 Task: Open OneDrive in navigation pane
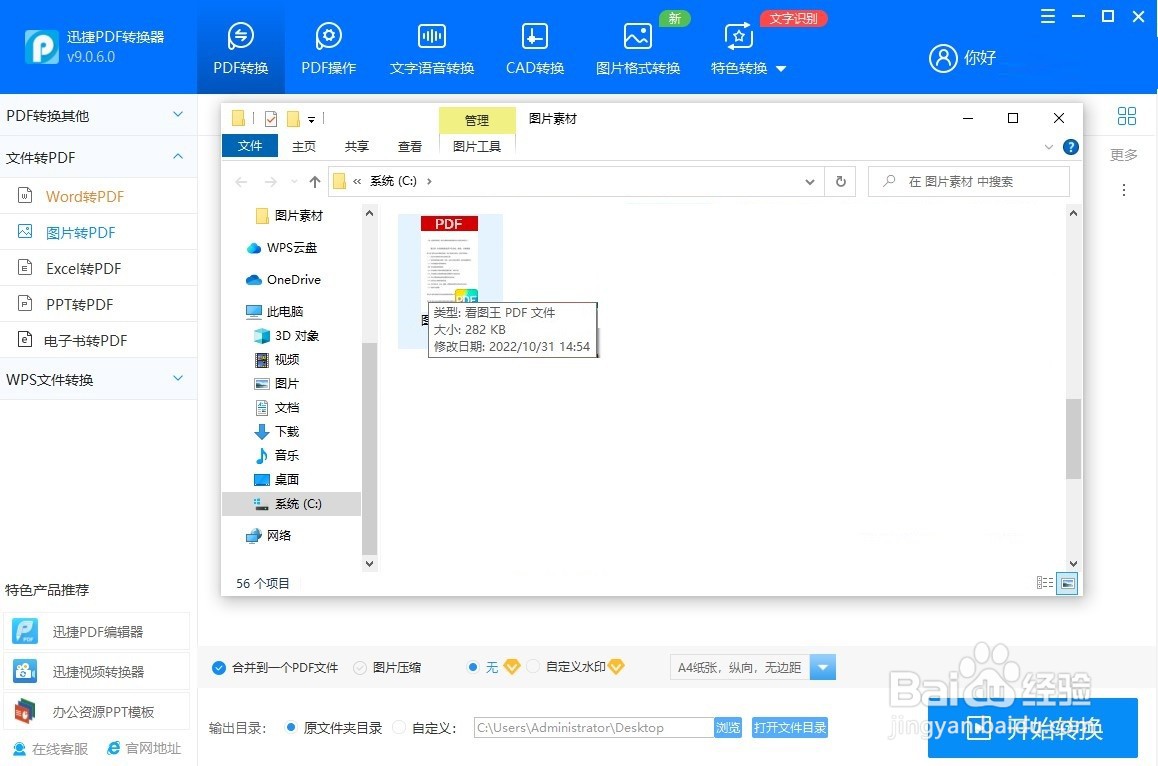point(284,280)
